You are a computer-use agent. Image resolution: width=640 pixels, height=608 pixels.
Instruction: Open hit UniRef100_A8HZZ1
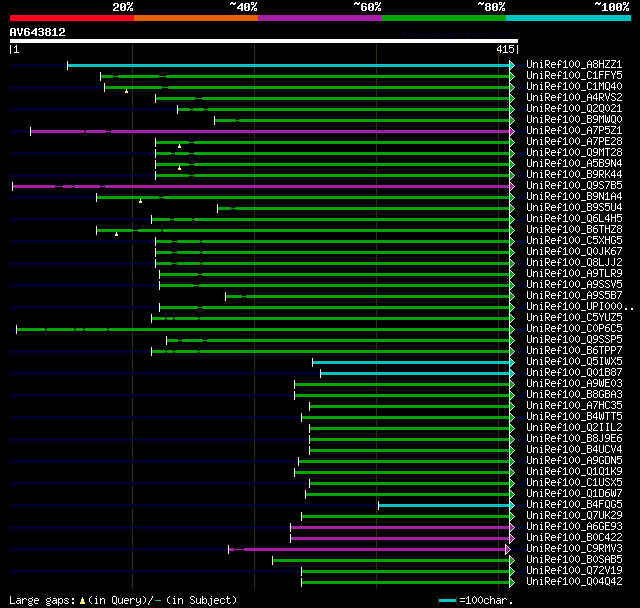pyautogui.click(x=574, y=64)
